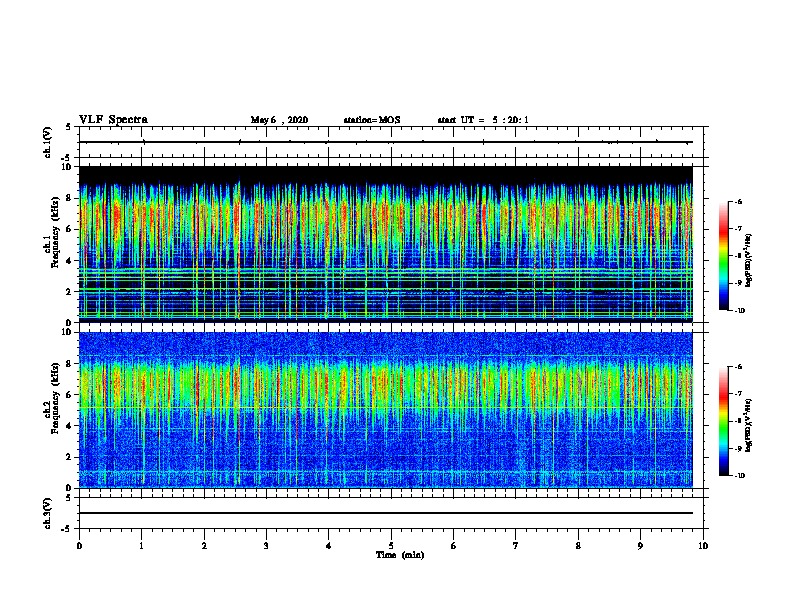Click the time axis tick label '0'

pyautogui.click(x=79, y=546)
